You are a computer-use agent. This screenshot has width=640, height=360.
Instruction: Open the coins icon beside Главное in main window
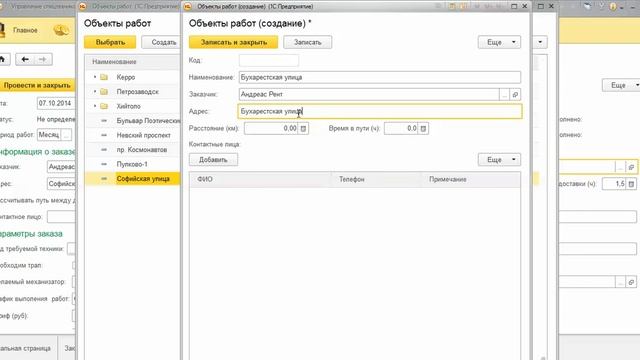coord(61,30)
